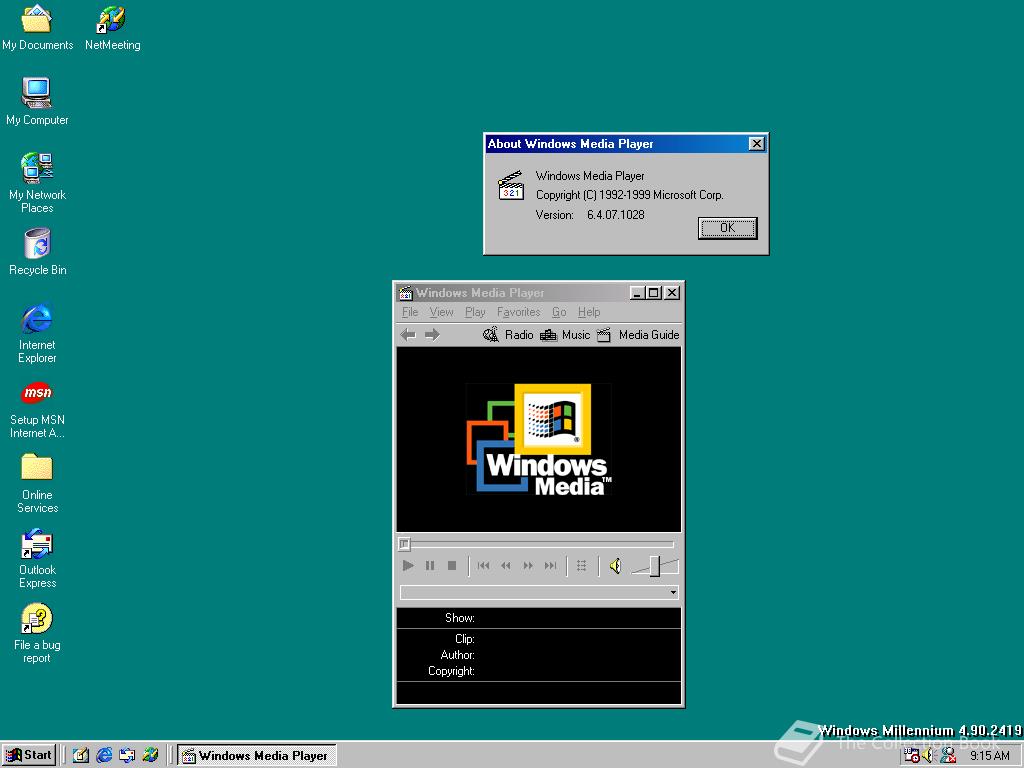The height and width of the screenshot is (768, 1024).
Task: Skip to the previous track
Action: pyautogui.click(x=483, y=566)
